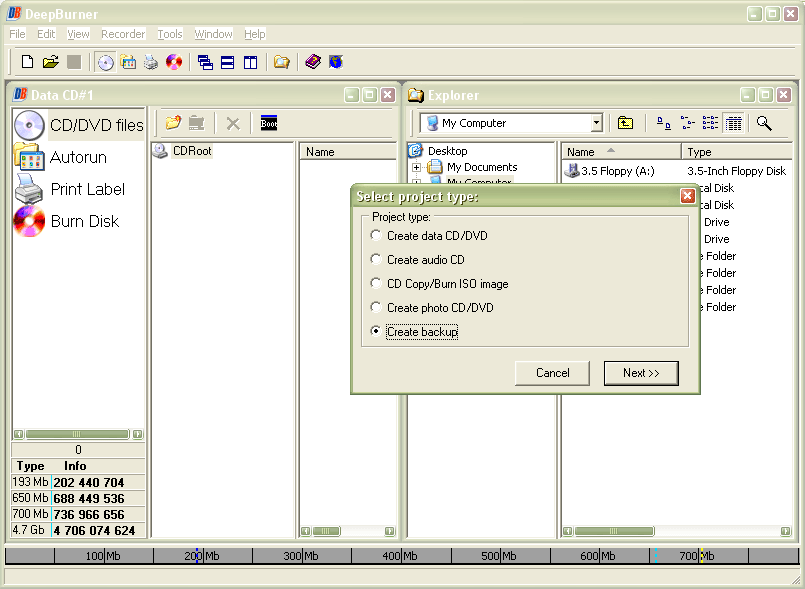The width and height of the screenshot is (805, 589).
Task: Open the Recorder menu
Action: [x=123, y=34]
